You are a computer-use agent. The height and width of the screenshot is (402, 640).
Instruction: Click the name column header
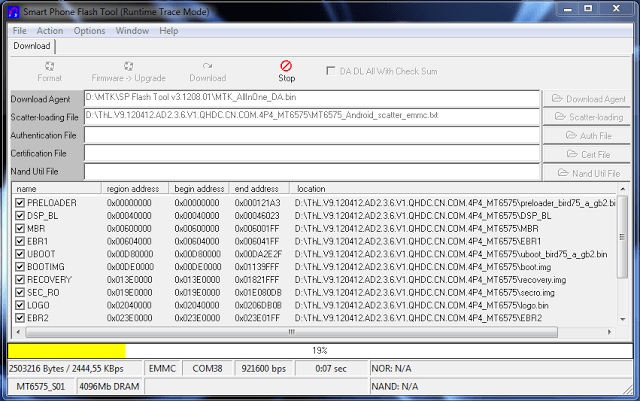(57, 189)
